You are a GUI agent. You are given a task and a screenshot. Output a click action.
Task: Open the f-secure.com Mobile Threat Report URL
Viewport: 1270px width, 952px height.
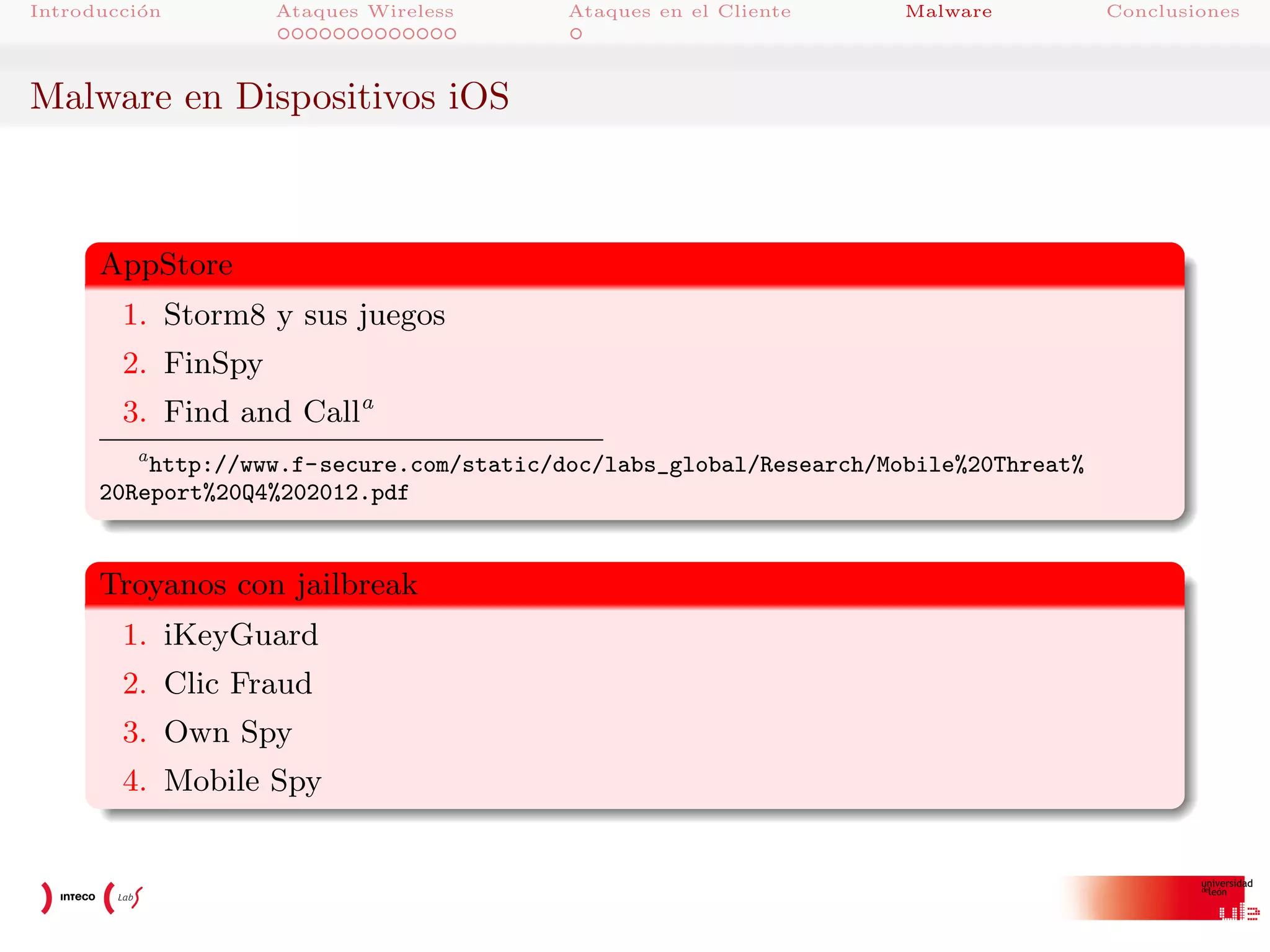point(592,478)
